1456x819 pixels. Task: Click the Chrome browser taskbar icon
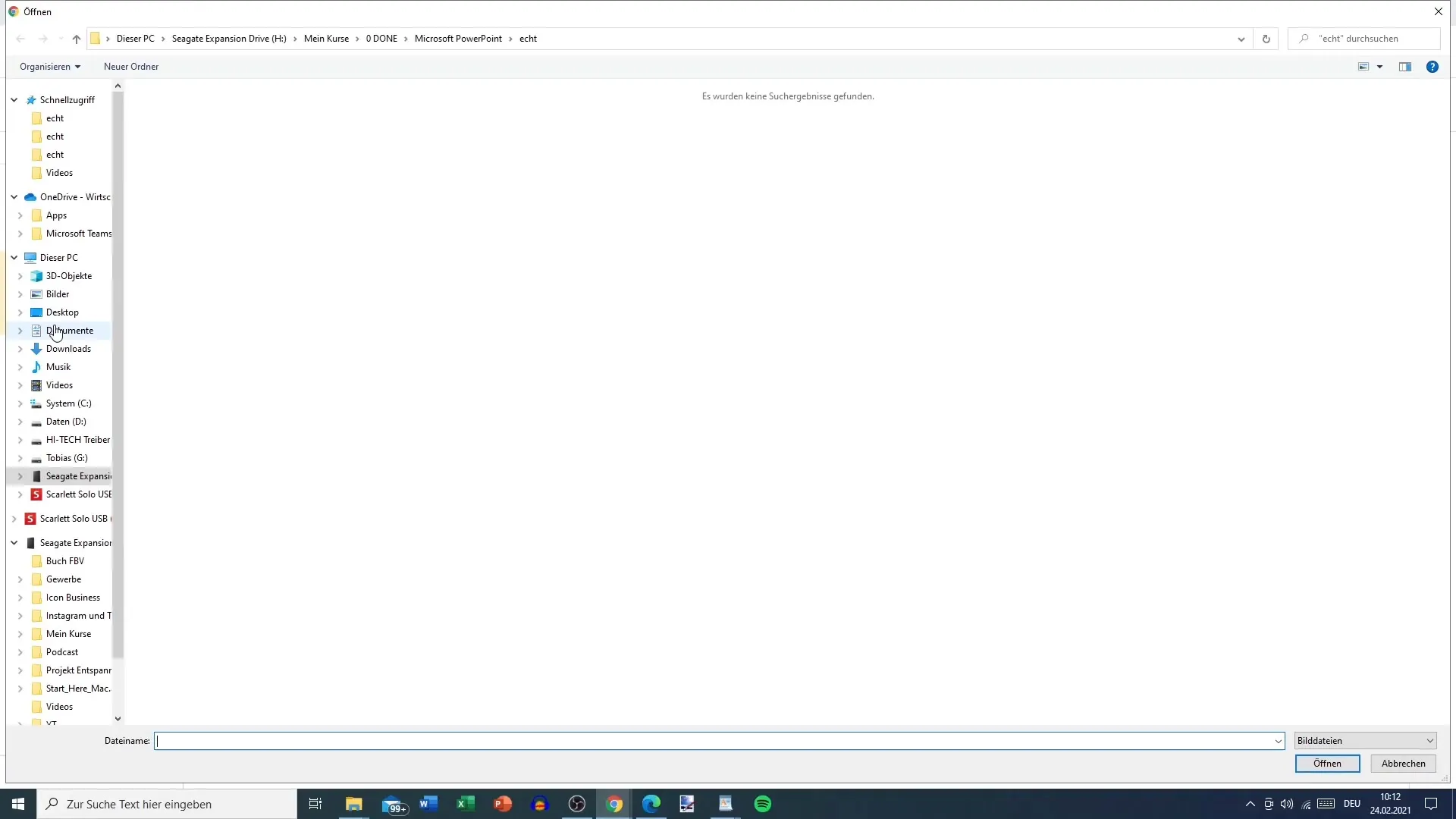(613, 803)
